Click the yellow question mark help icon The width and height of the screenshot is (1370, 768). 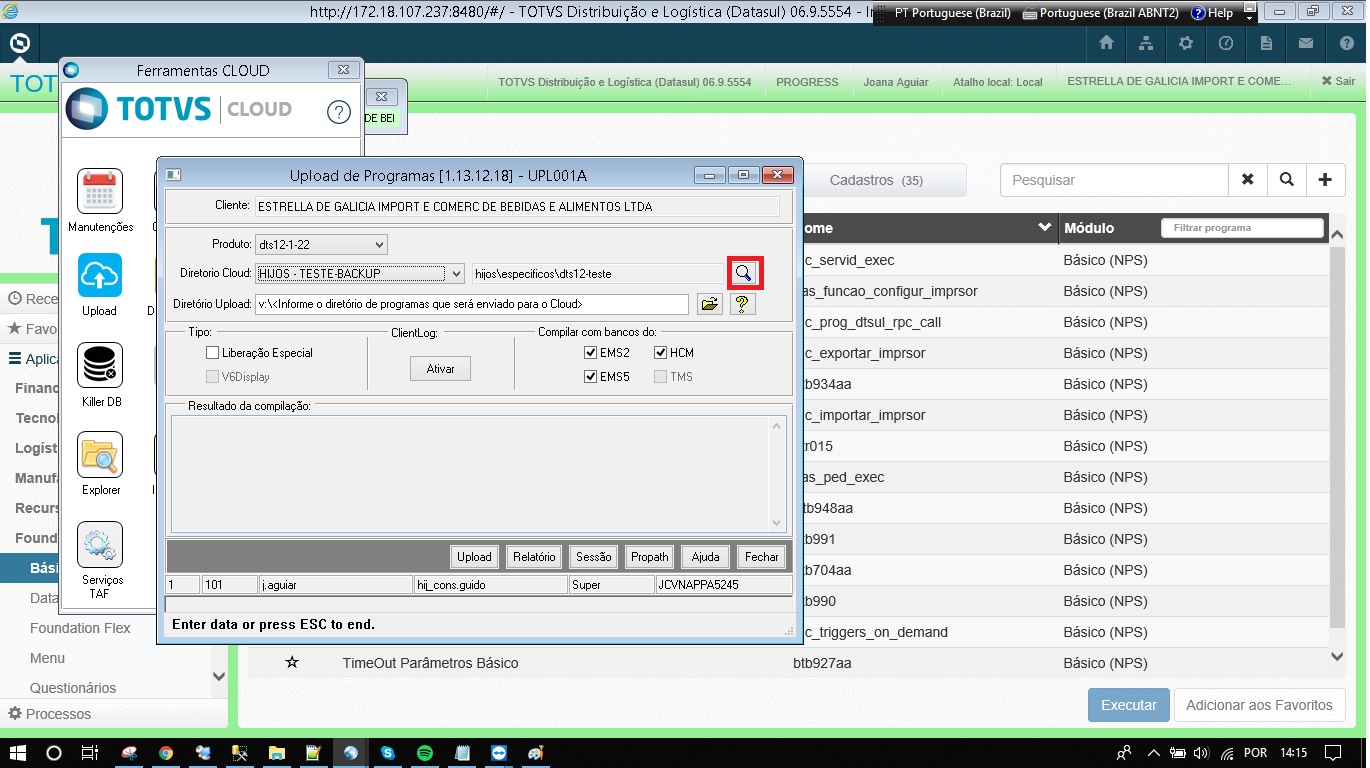click(741, 304)
